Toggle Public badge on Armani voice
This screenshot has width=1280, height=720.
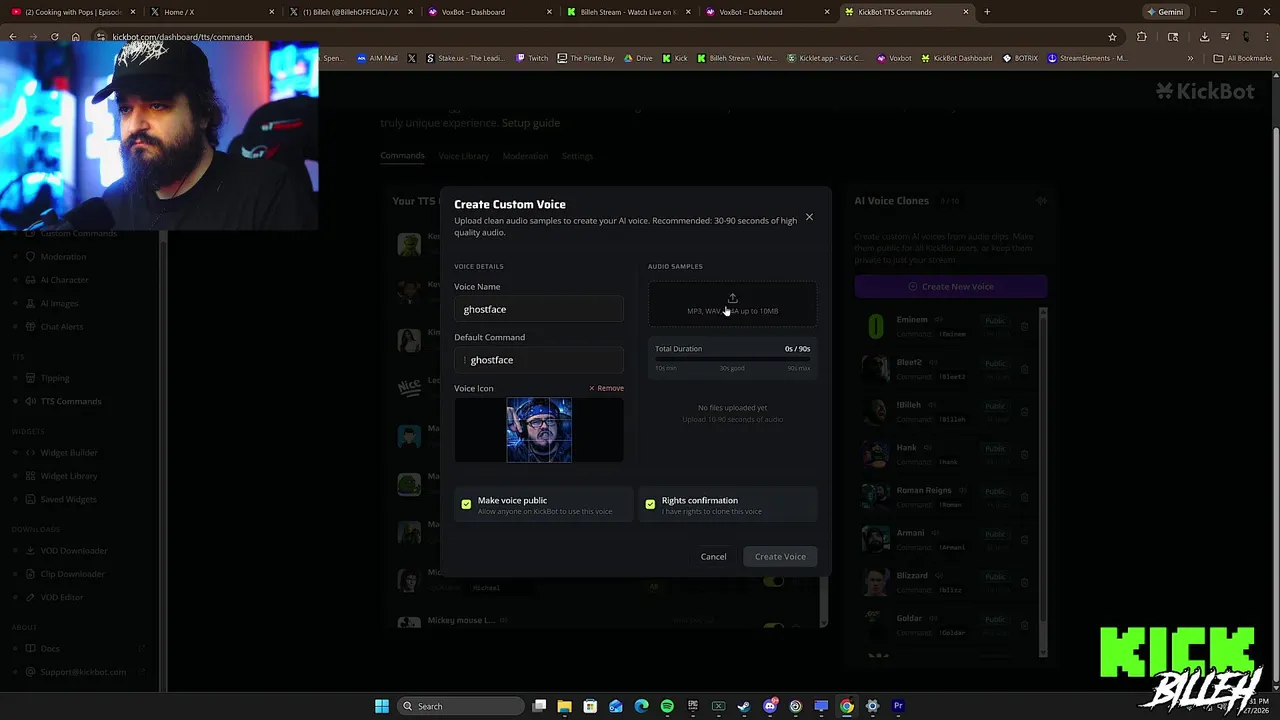pos(995,534)
